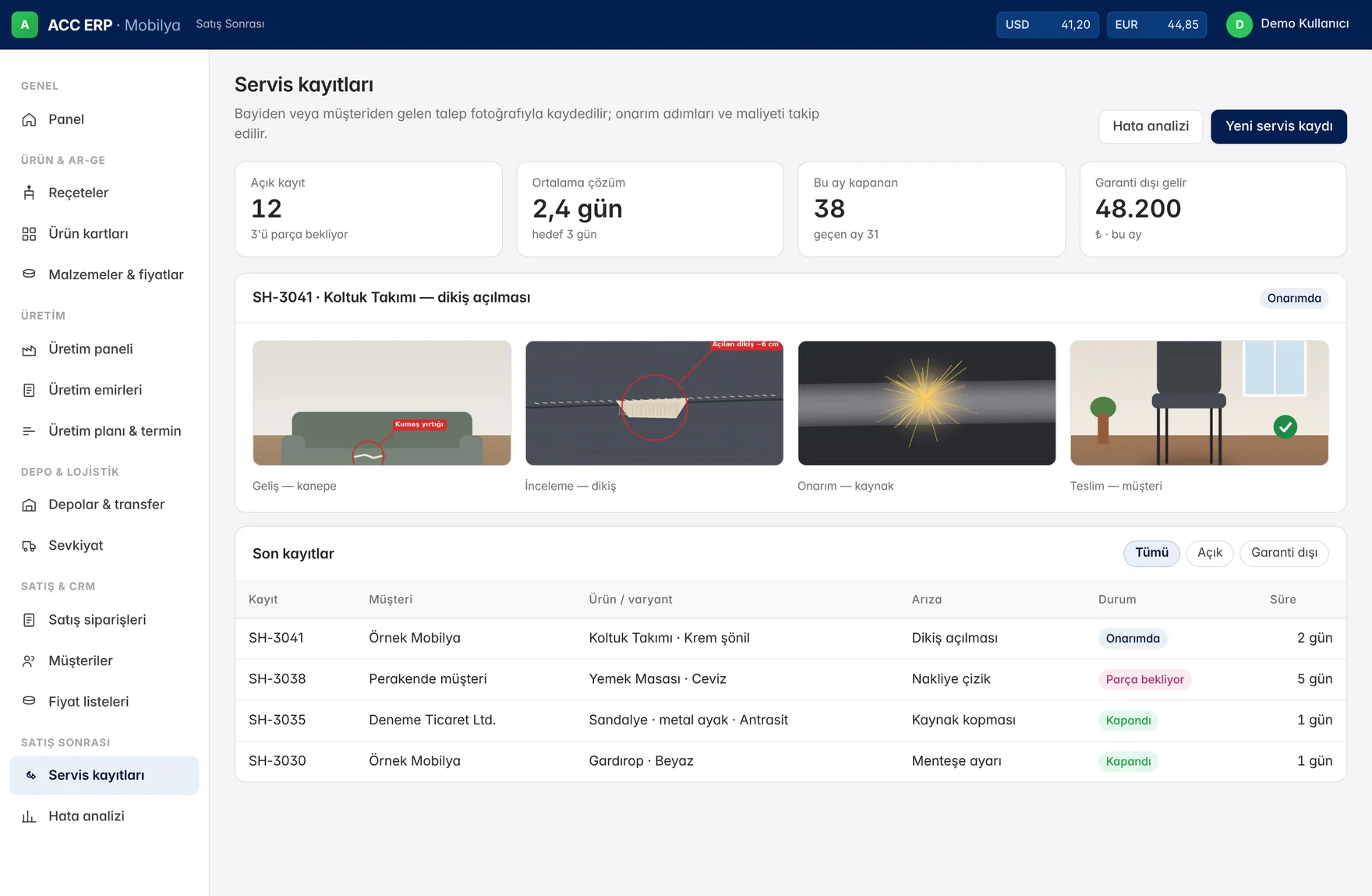Click the Servis kayıtları wrench icon
Image resolution: width=1372 pixels, height=896 pixels.
tap(31, 775)
